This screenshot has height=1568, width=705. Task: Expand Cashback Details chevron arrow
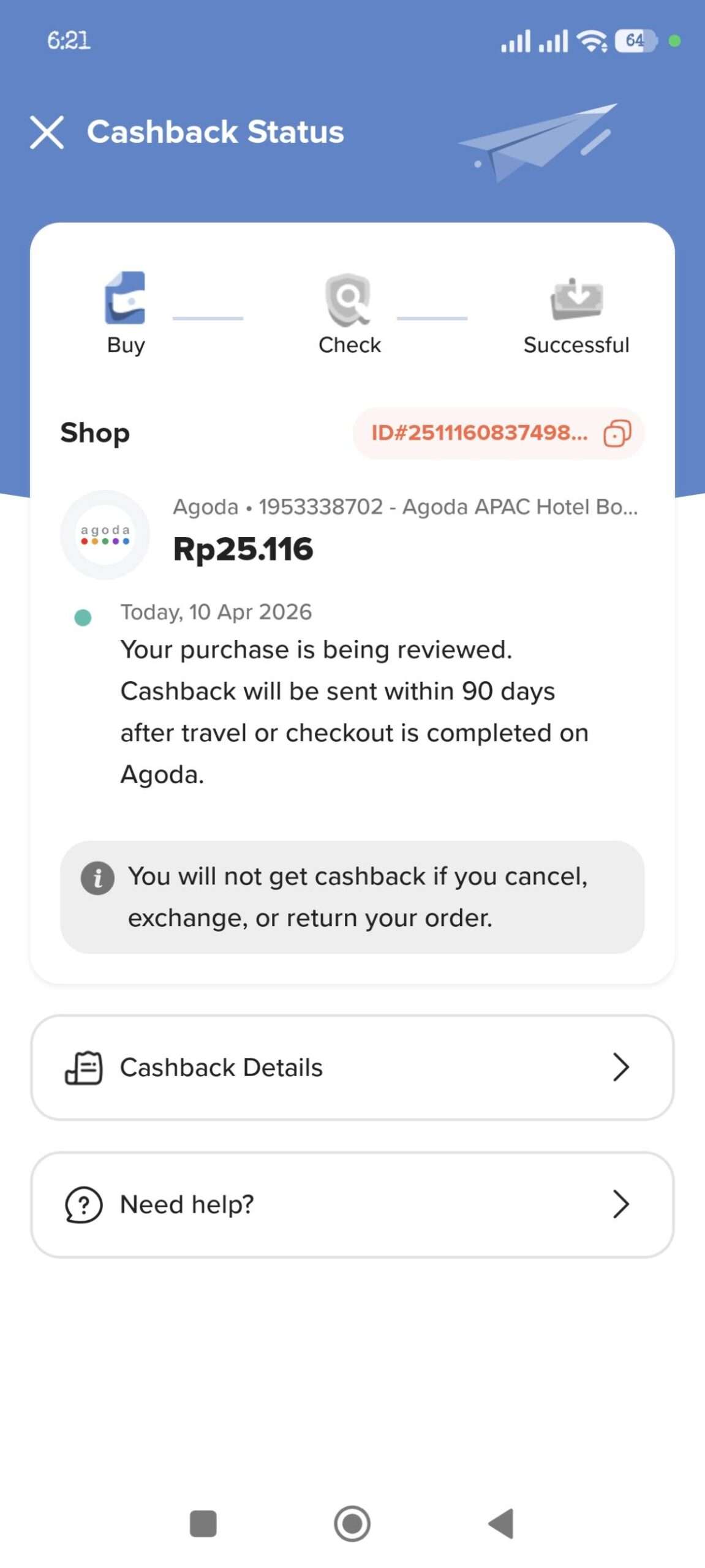[620, 1068]
